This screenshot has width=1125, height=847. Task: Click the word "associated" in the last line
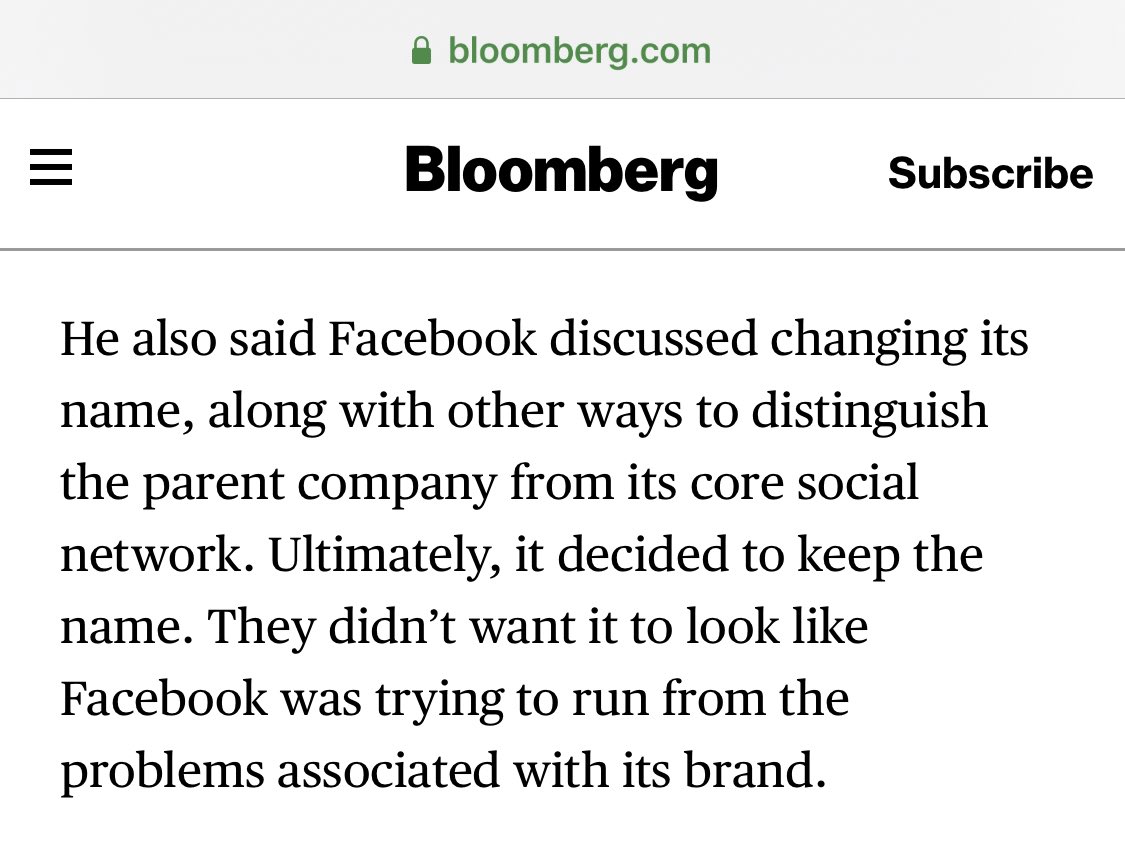pos(390,771)
